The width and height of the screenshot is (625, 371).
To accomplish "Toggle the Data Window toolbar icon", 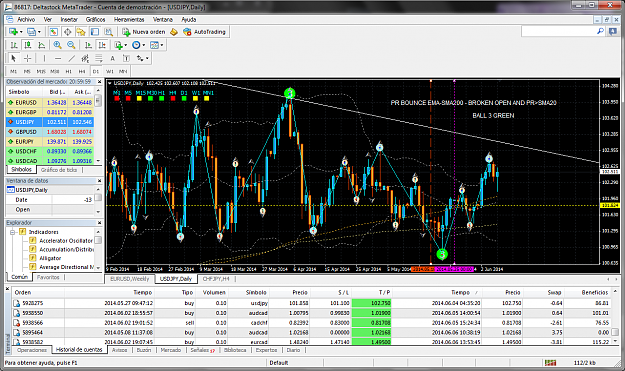I will (x=67, y=32).
